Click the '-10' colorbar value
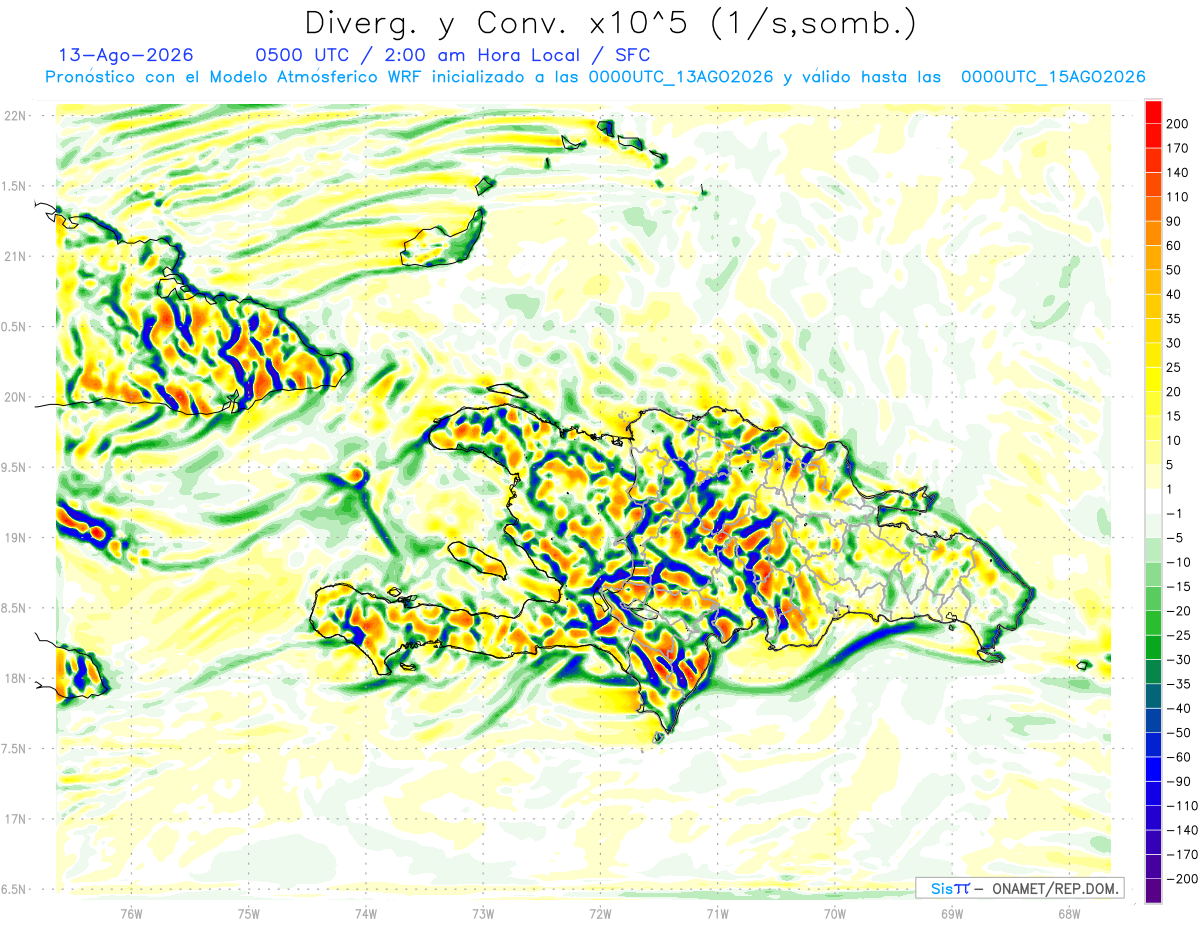This screenshot has width=1200, height=927. 1181,562
